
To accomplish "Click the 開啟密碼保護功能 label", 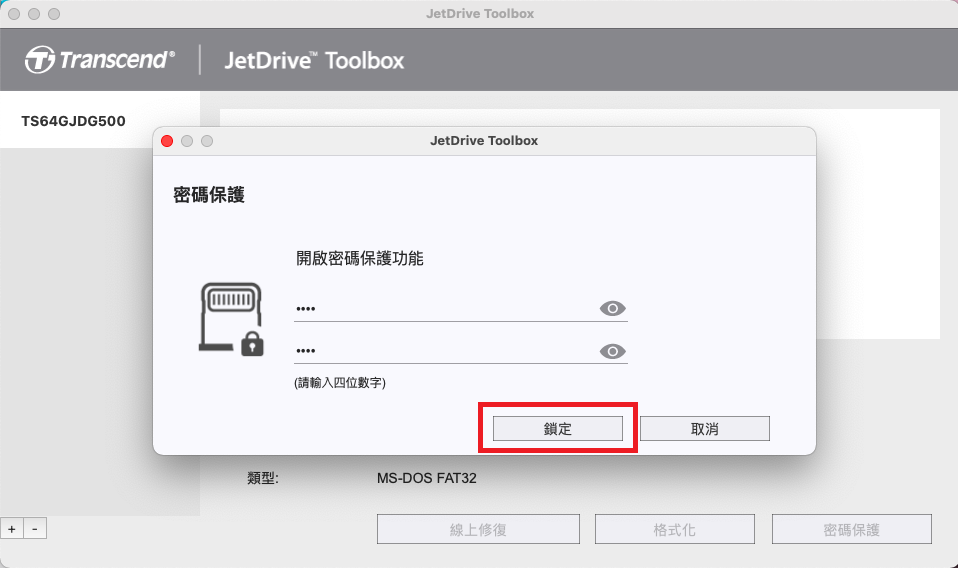I will click(359, 258).
